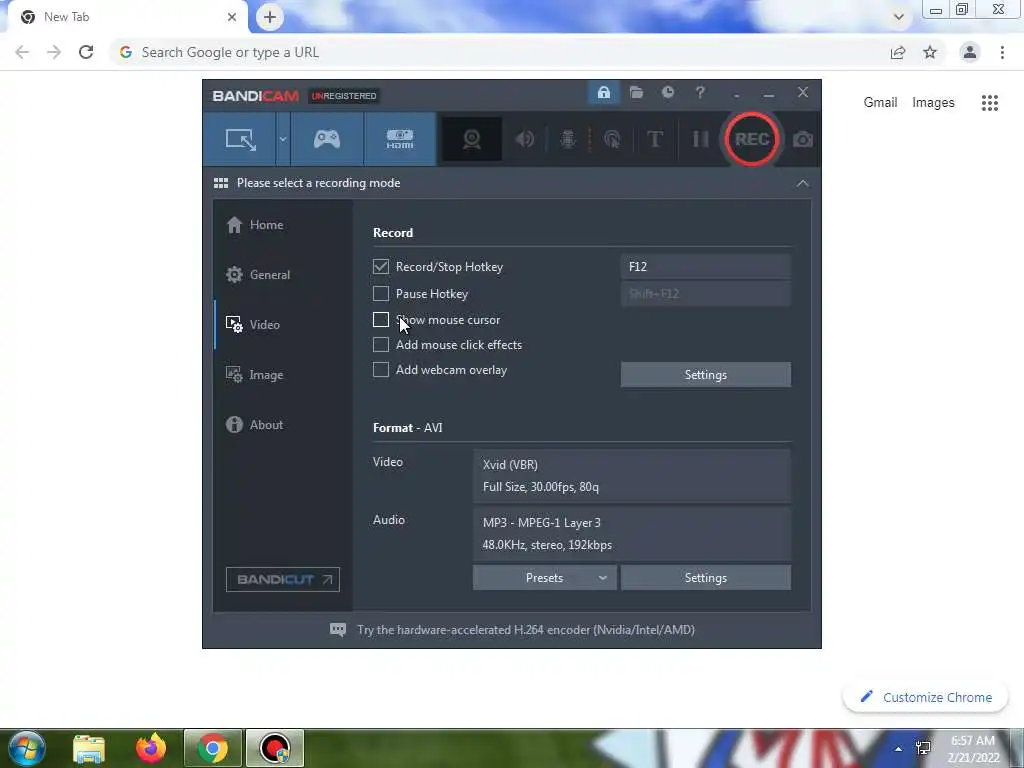Bookmark page with Chrome star icon
Viewport: 1024px width, 768px height.
pos(930,52)
